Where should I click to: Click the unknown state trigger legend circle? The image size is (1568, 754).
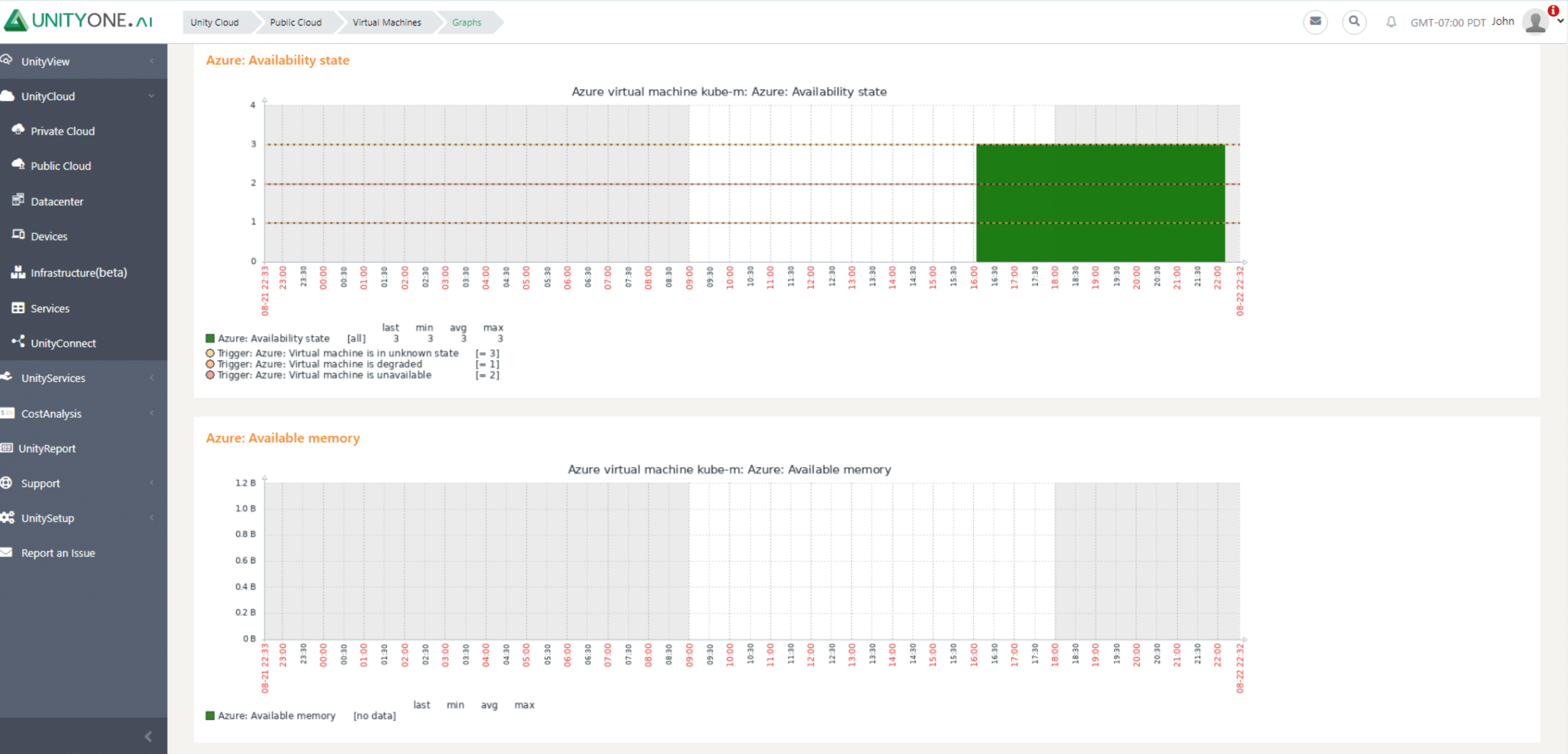pos(210,353)
